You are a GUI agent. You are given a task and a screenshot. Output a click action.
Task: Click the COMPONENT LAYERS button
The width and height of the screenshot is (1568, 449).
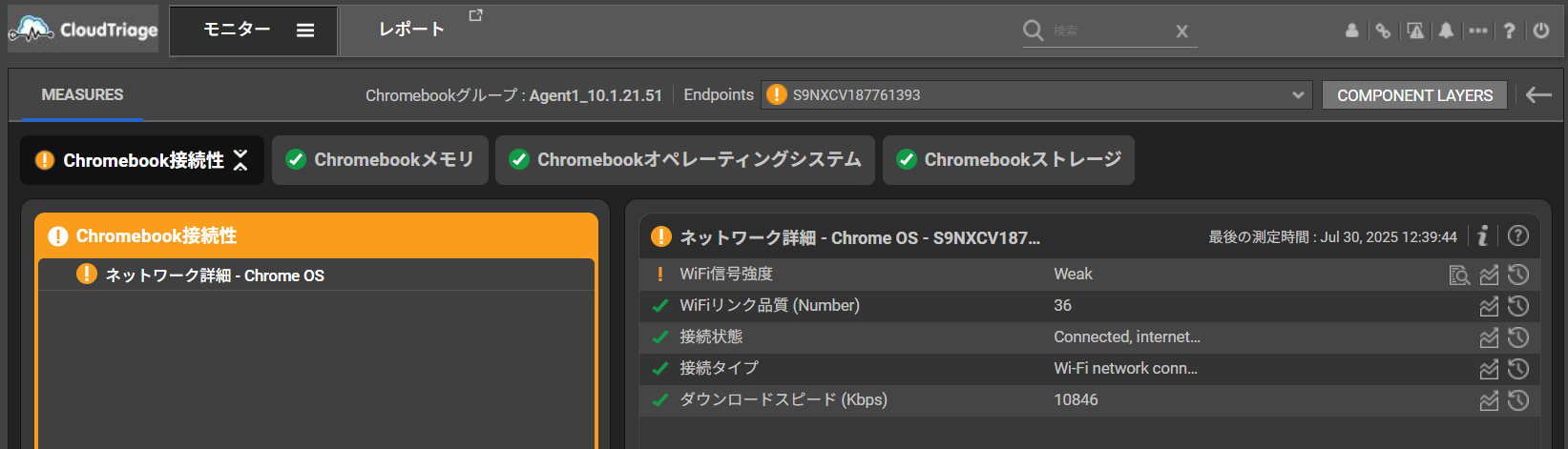coord(1413,95)
